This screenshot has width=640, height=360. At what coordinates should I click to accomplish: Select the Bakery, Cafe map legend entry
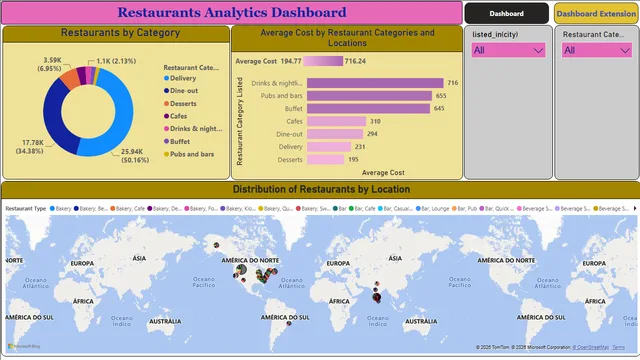click(127, 209)
